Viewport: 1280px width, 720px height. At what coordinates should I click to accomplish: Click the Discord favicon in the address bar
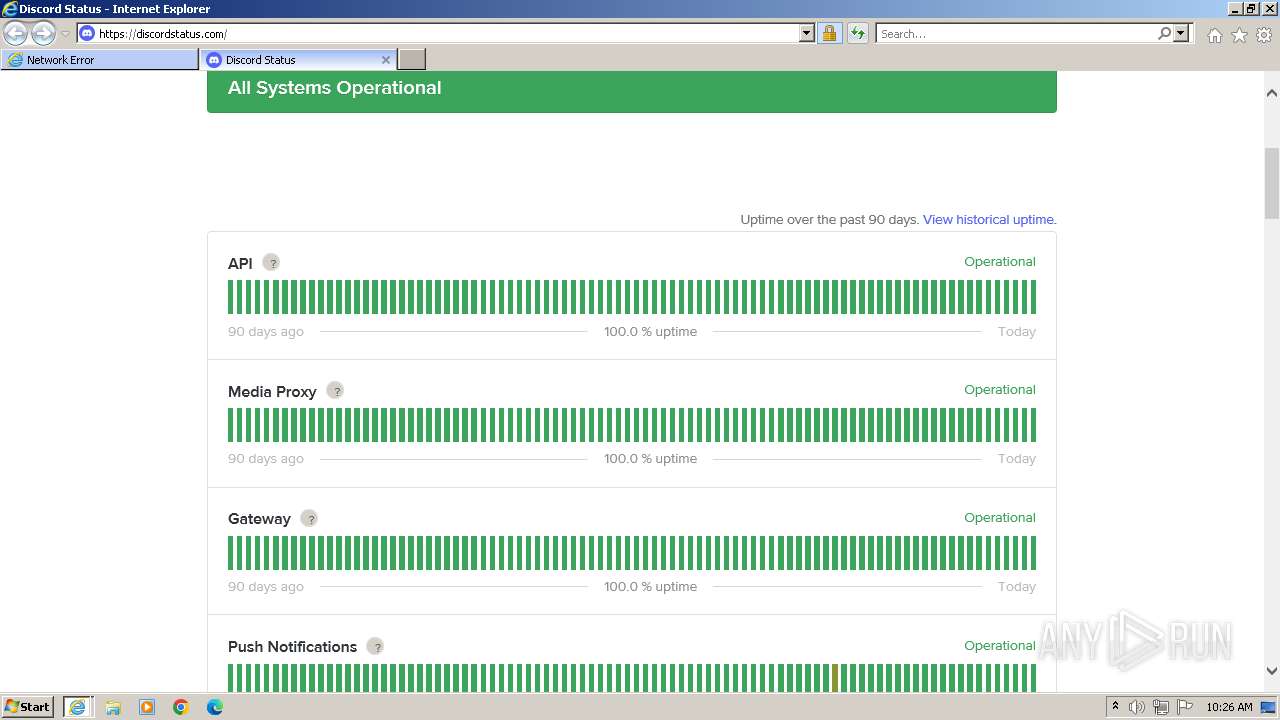(x=87, y=33)
